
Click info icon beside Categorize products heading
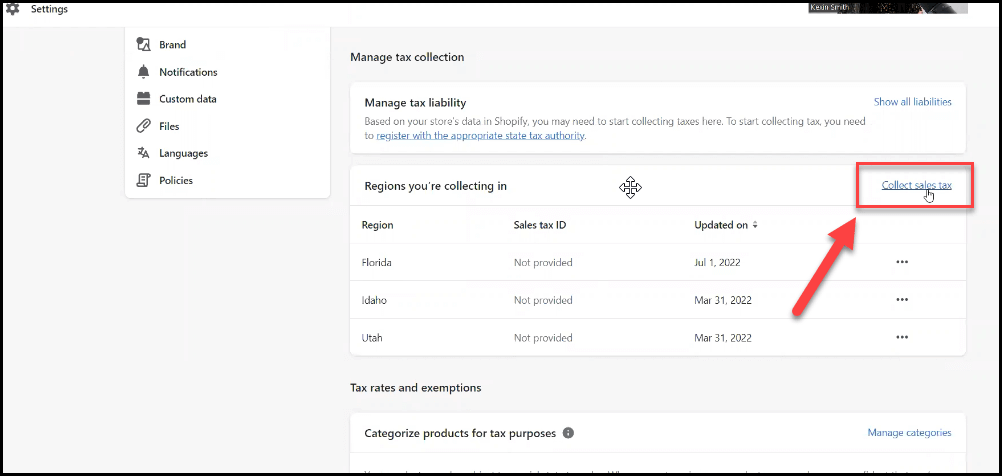[568, 433]
